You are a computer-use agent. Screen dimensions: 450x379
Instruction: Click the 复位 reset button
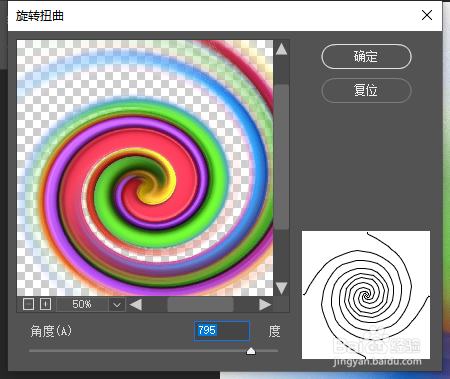366,90
